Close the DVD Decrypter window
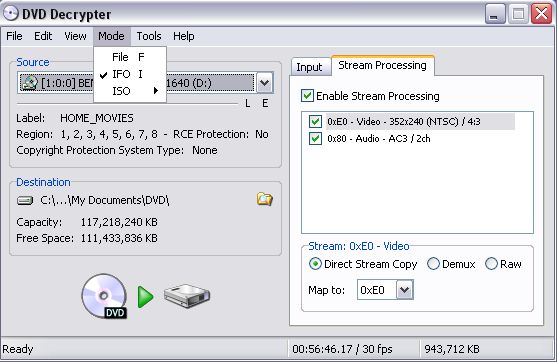 [541, 14]
